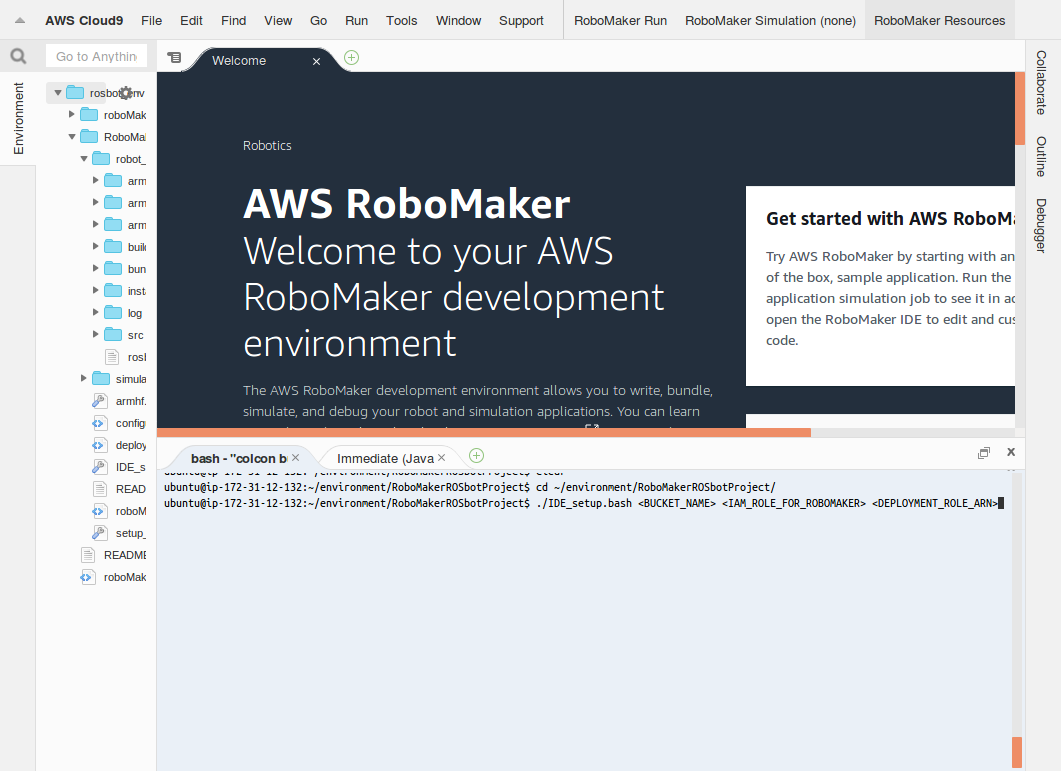Open the environment settings gear icon
Screen dimensions: 1061x771
coord(126,93)
